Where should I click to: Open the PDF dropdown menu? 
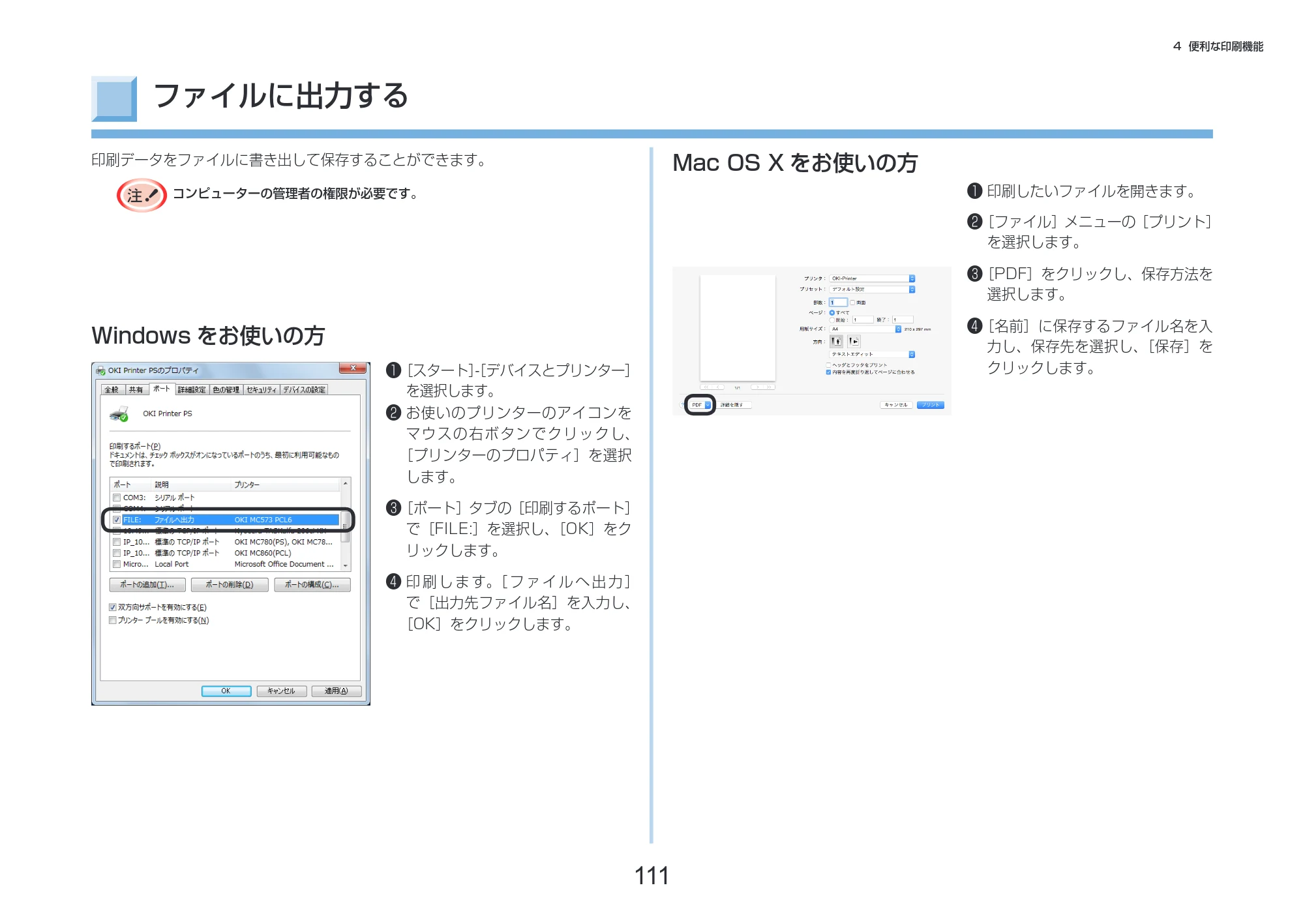(x=700, y=405)
